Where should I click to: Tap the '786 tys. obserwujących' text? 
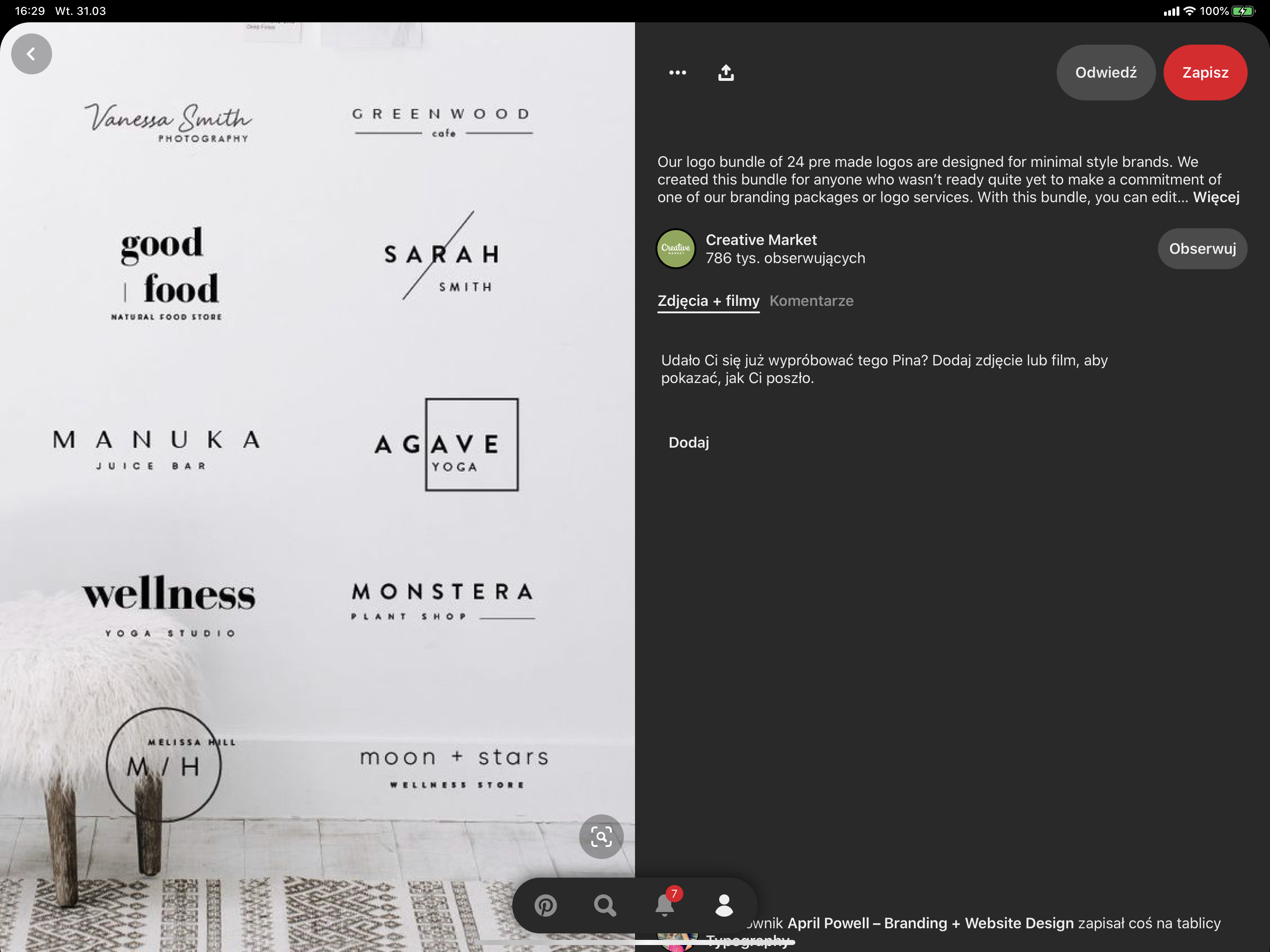[x=785, y=258]
